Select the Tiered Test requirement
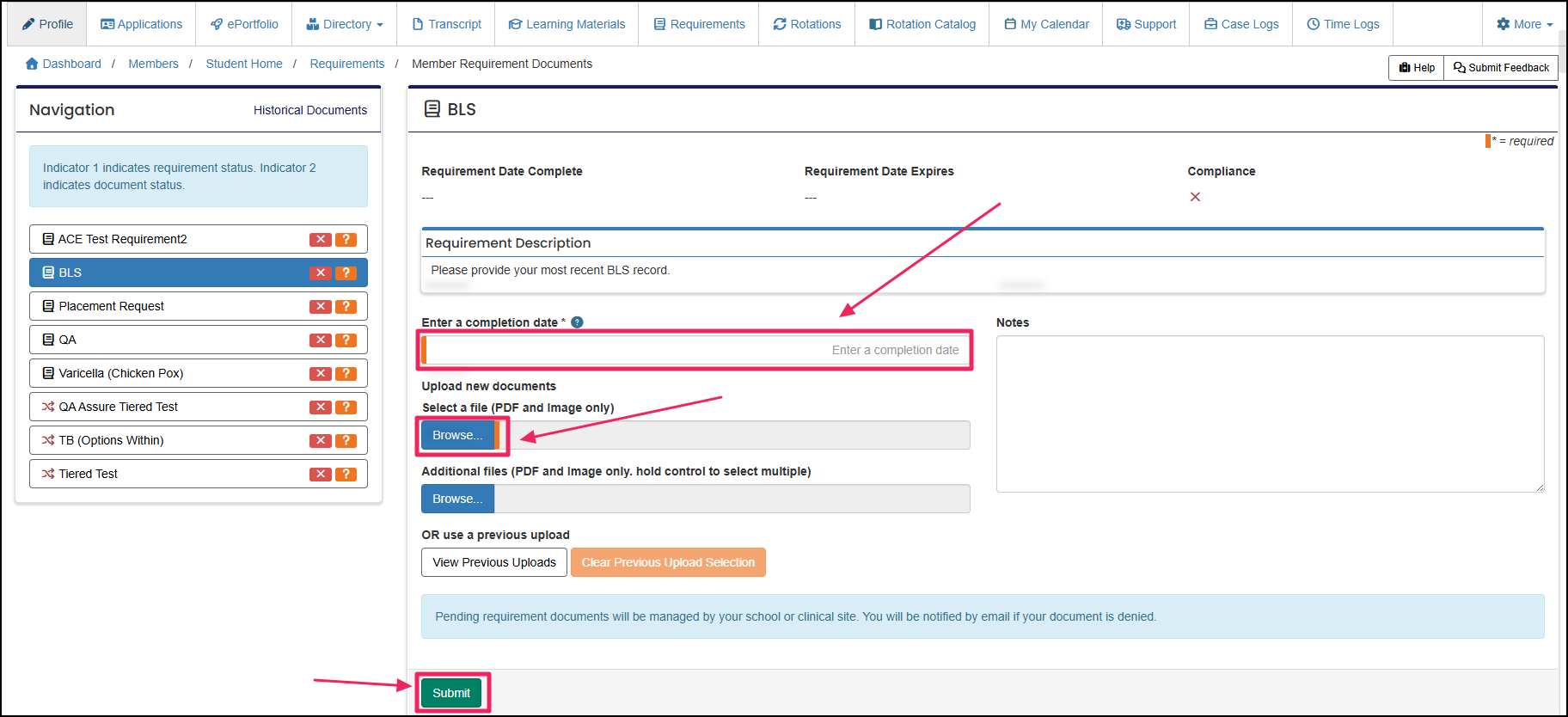Screen dimensions: 1568x717 (x=199, y=474)
